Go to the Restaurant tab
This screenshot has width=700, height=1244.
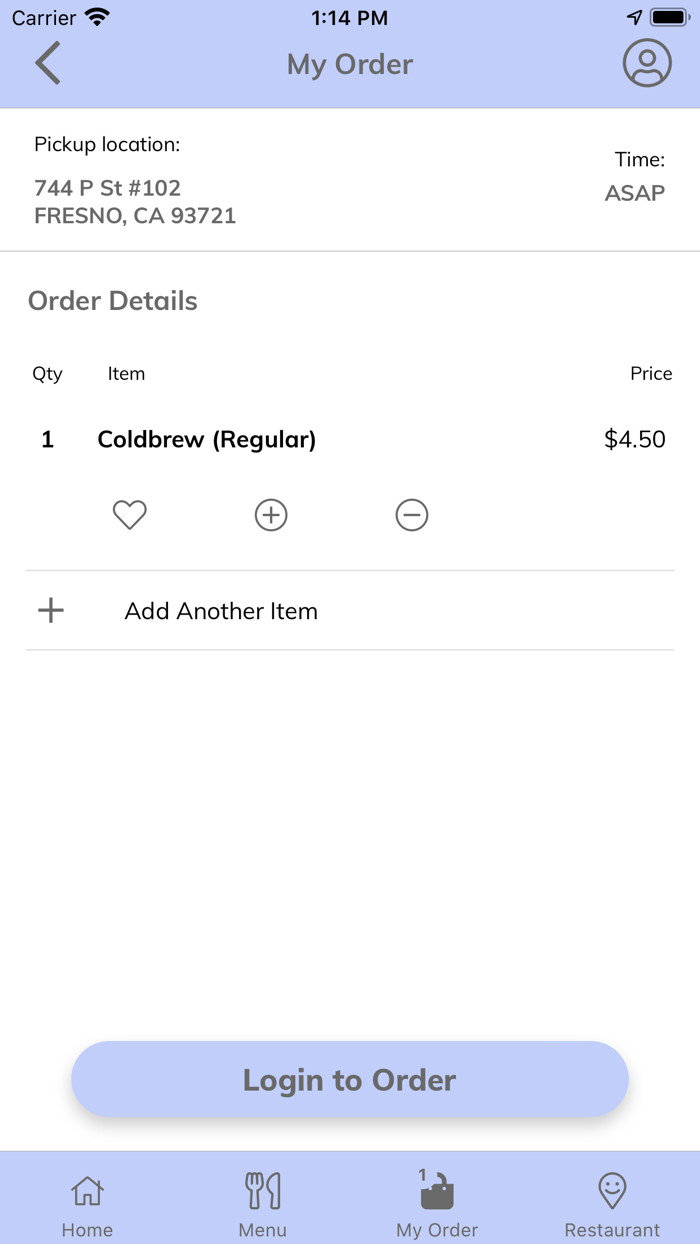pyautogui.click(x=612, y=1203)
